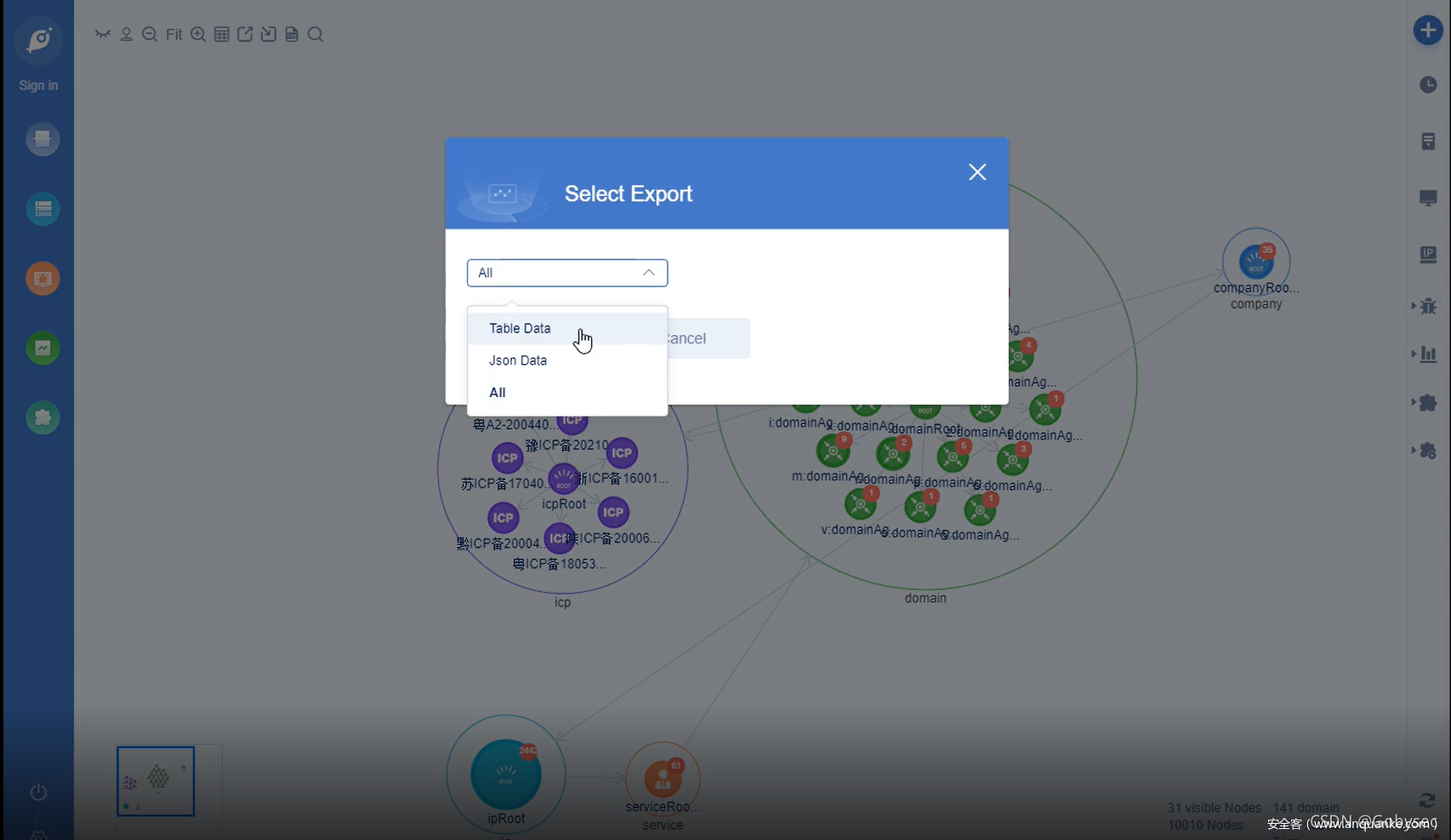The width and height of the screenshot is (1451, 840).
Task: Expand the bug icon panel in right sidebar
Action: point(1426,306)
